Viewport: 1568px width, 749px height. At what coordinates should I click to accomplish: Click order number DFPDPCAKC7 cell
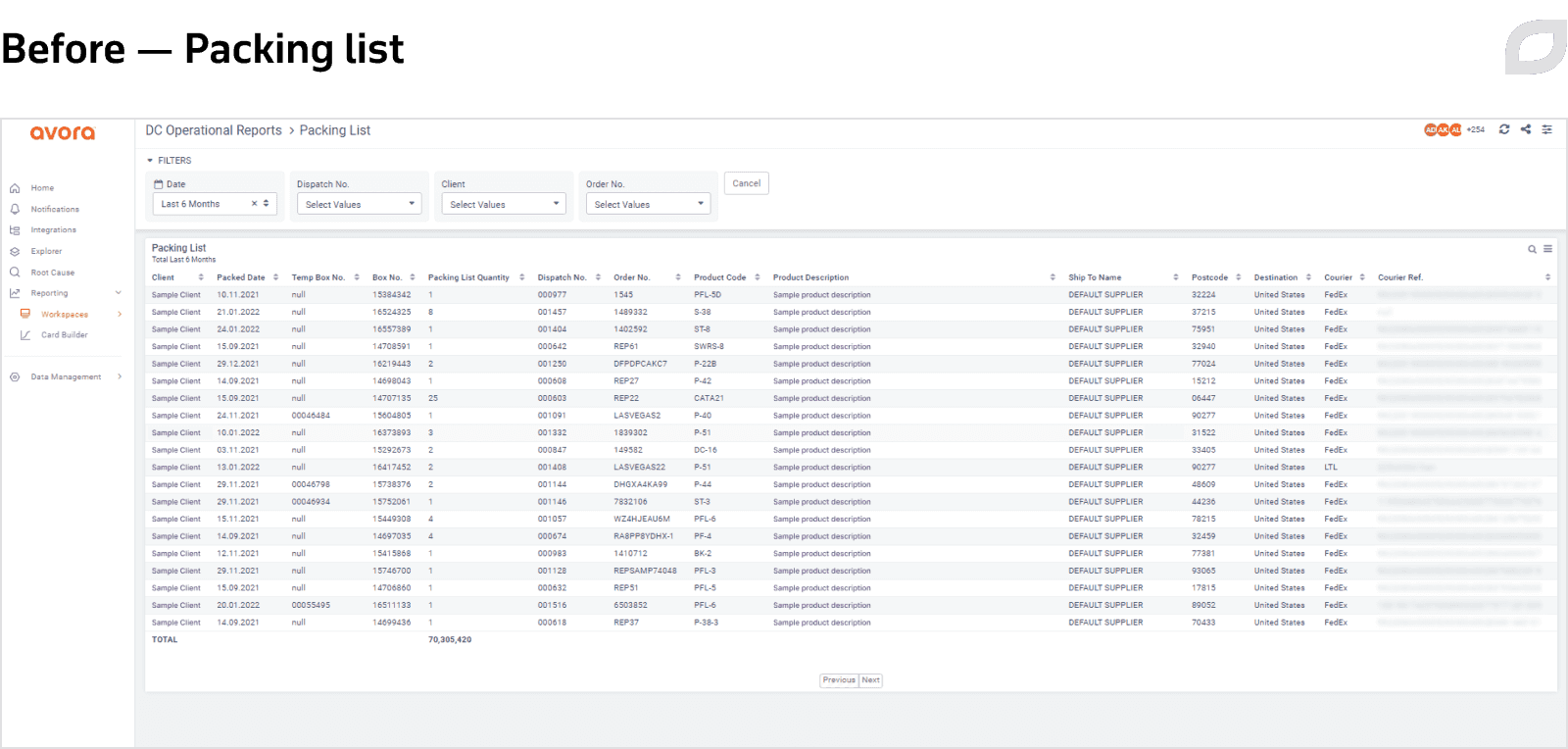[641, 364]
